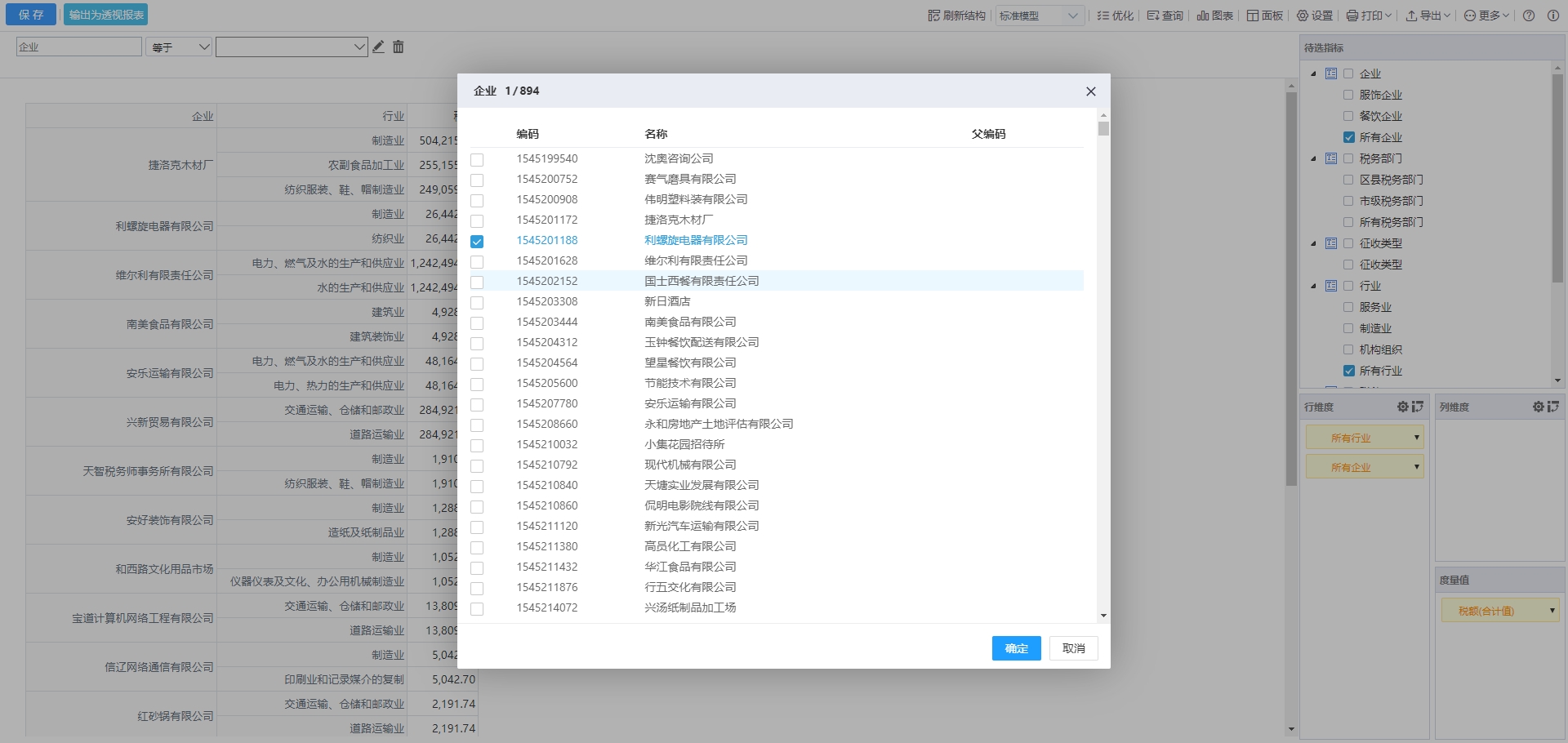The image size is (1568, 743).
Task: Click the trash icon to delete the filter
Action: click(x=399, y=47)
